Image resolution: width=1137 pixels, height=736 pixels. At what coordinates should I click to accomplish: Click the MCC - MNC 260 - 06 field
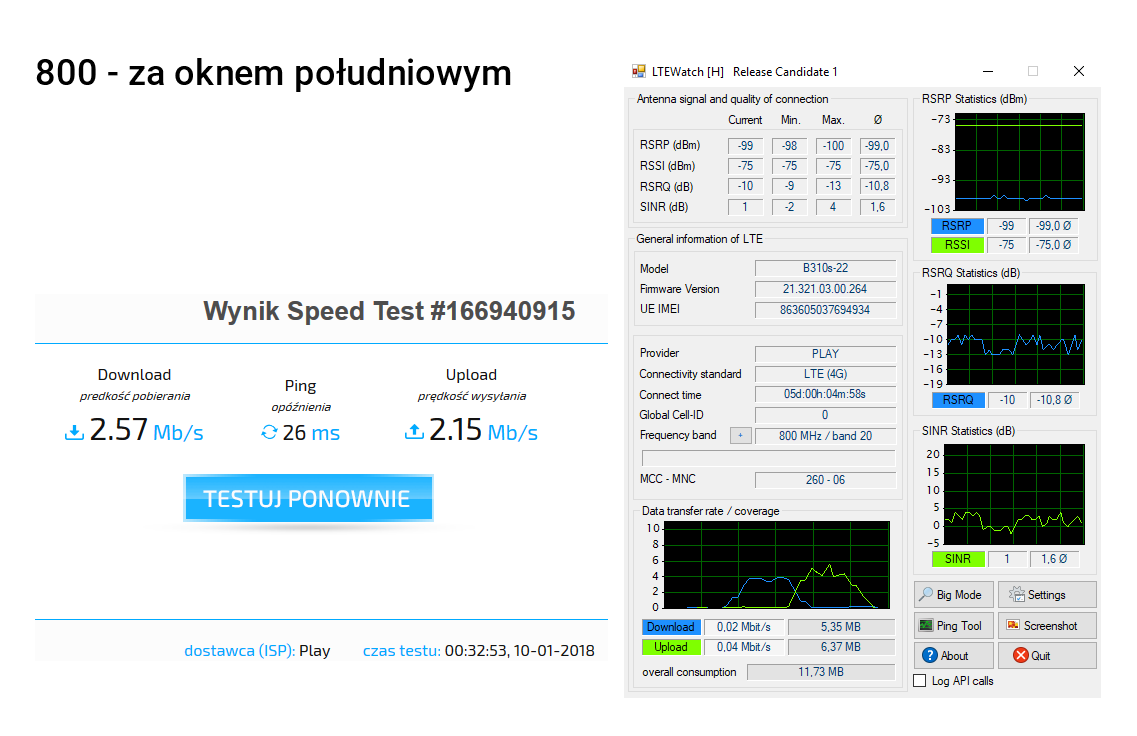[825, 480]
